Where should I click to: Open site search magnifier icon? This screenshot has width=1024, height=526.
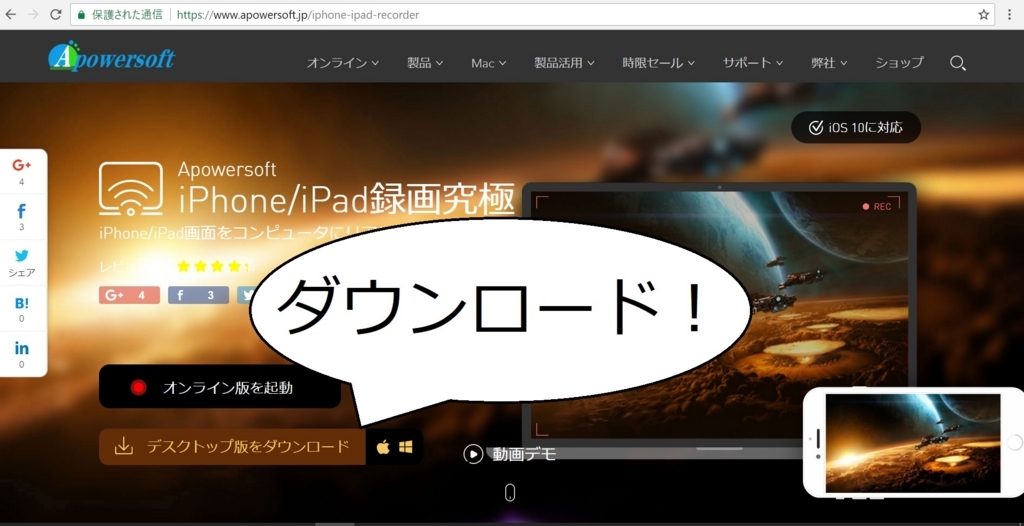tap(958, 63)
